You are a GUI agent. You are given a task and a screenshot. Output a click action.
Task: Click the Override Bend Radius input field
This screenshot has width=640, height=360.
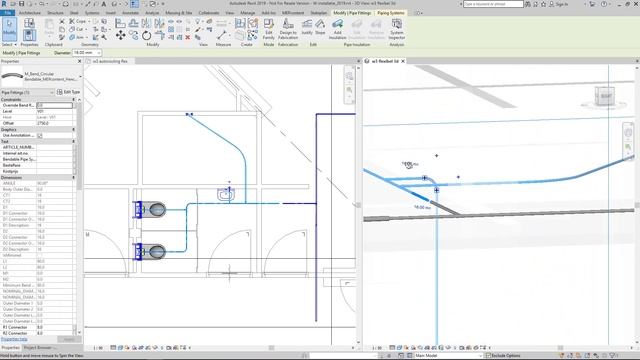pyautogui.click(x=54, y=105)
